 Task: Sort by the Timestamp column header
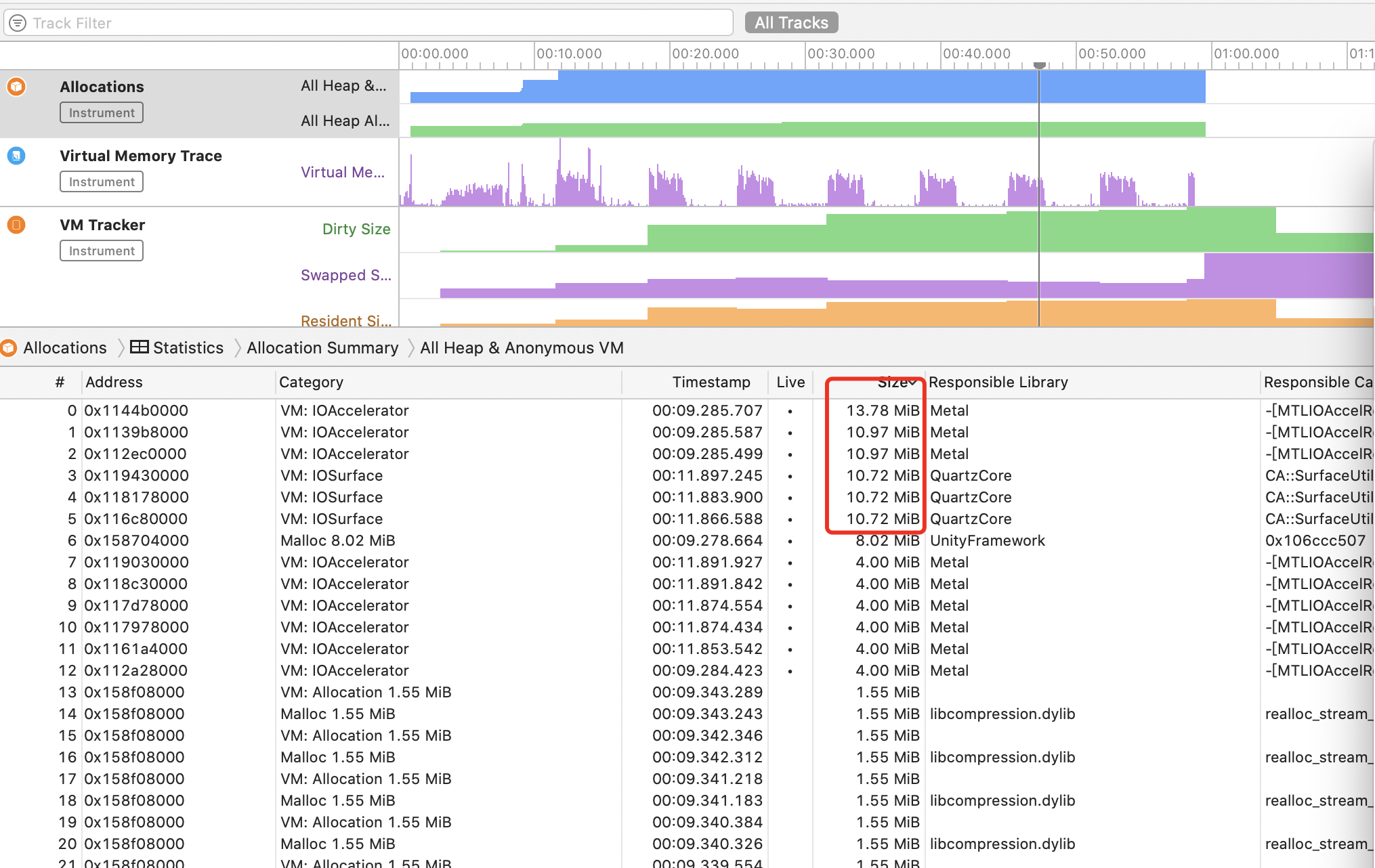click(x=711, y=383)
